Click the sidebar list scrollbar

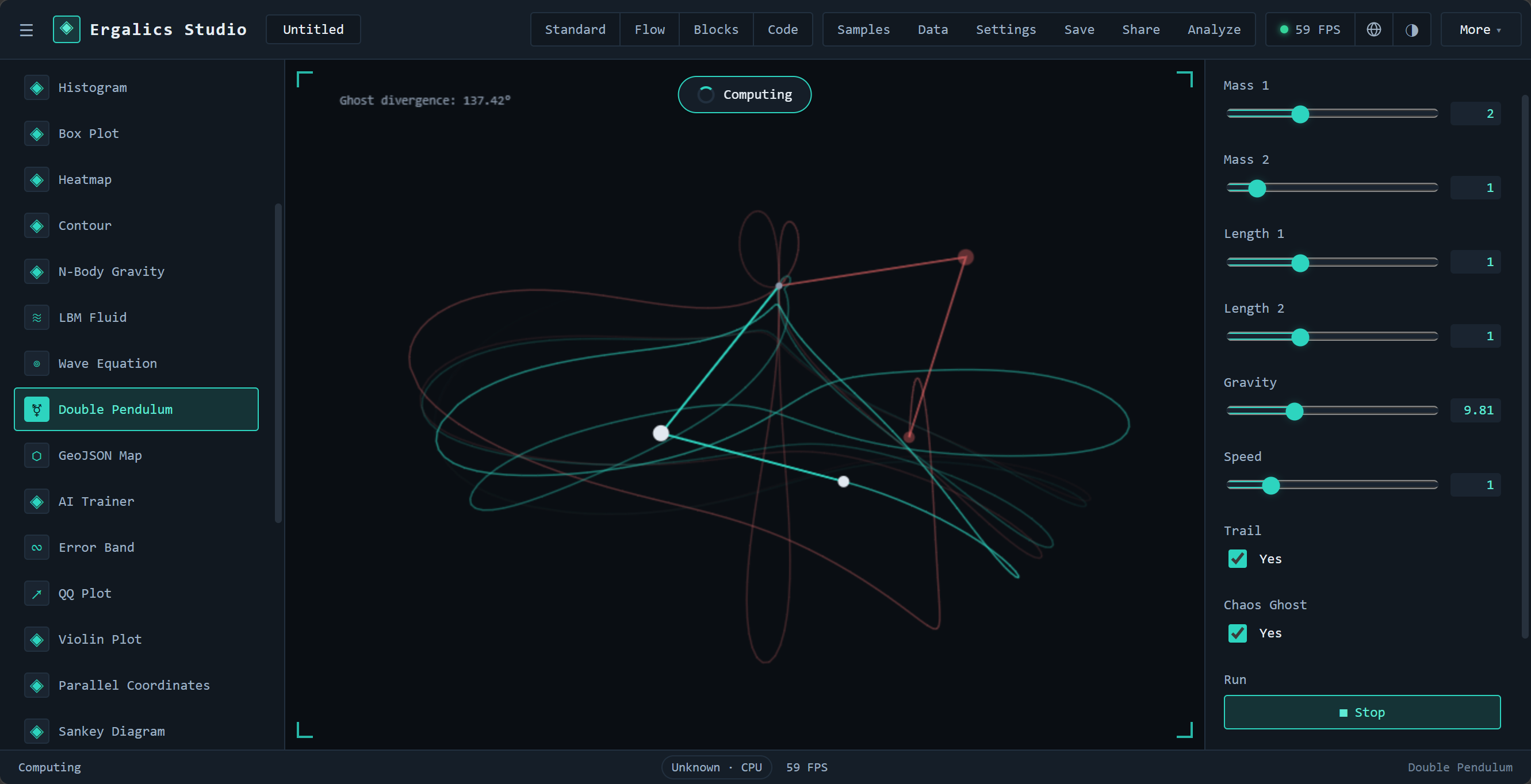[278, 363]
